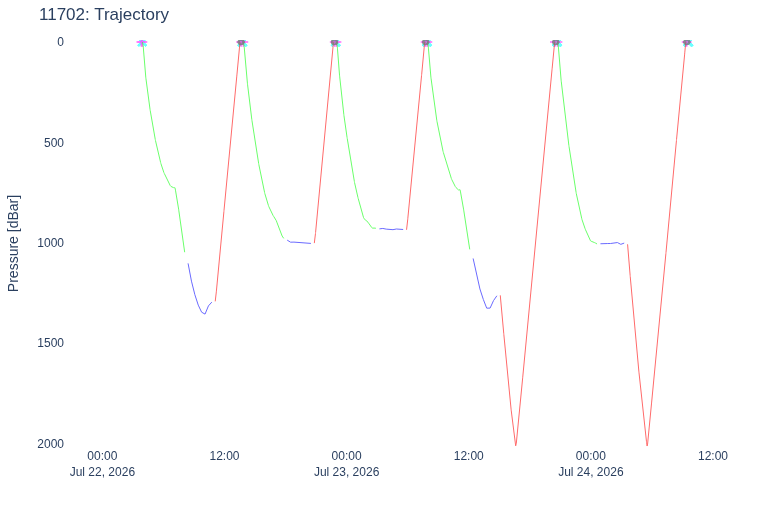Click the flat blue drift line near 1000 dBar on Jul 24
The image size is (780, 515).
[x=612, y=243]
